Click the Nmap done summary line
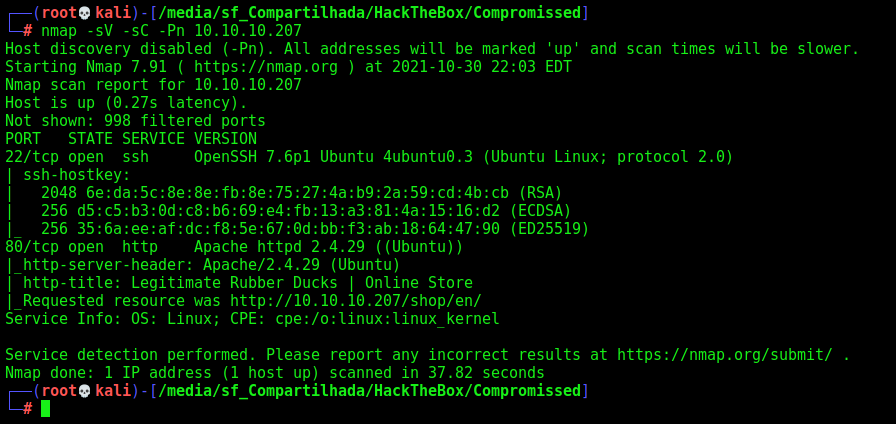The height and width of the screenshot is (424, 896). click(x=275, y=373)
